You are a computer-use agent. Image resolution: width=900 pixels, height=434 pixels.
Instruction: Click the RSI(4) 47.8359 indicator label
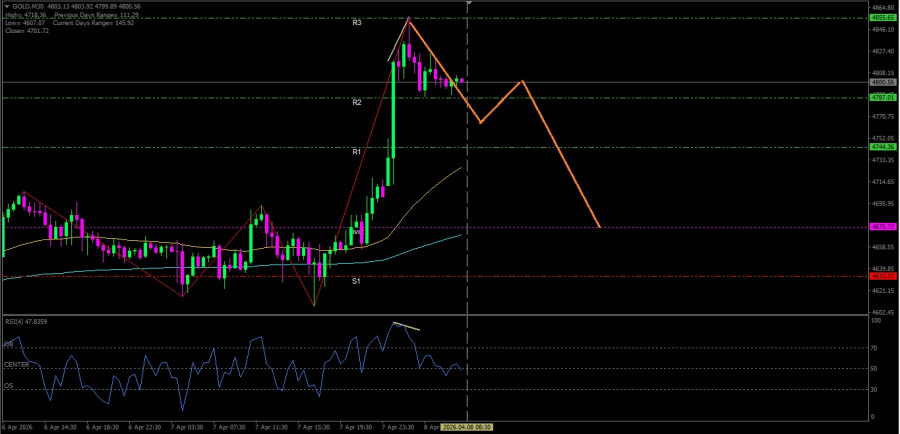(x=26, y=321)
